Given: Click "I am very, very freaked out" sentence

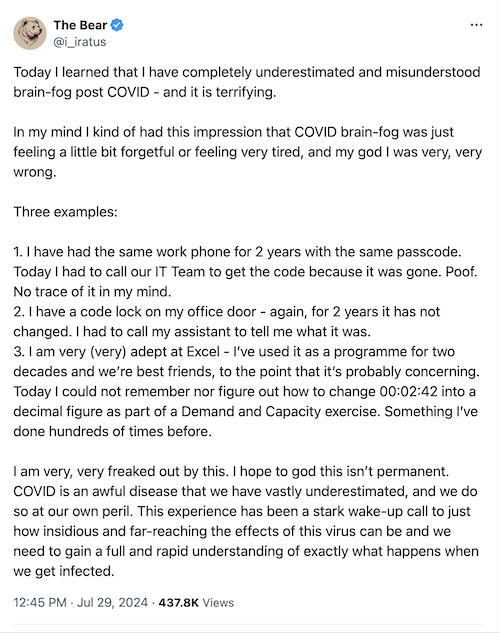Looking at the screenshot, I should [231, 471].
